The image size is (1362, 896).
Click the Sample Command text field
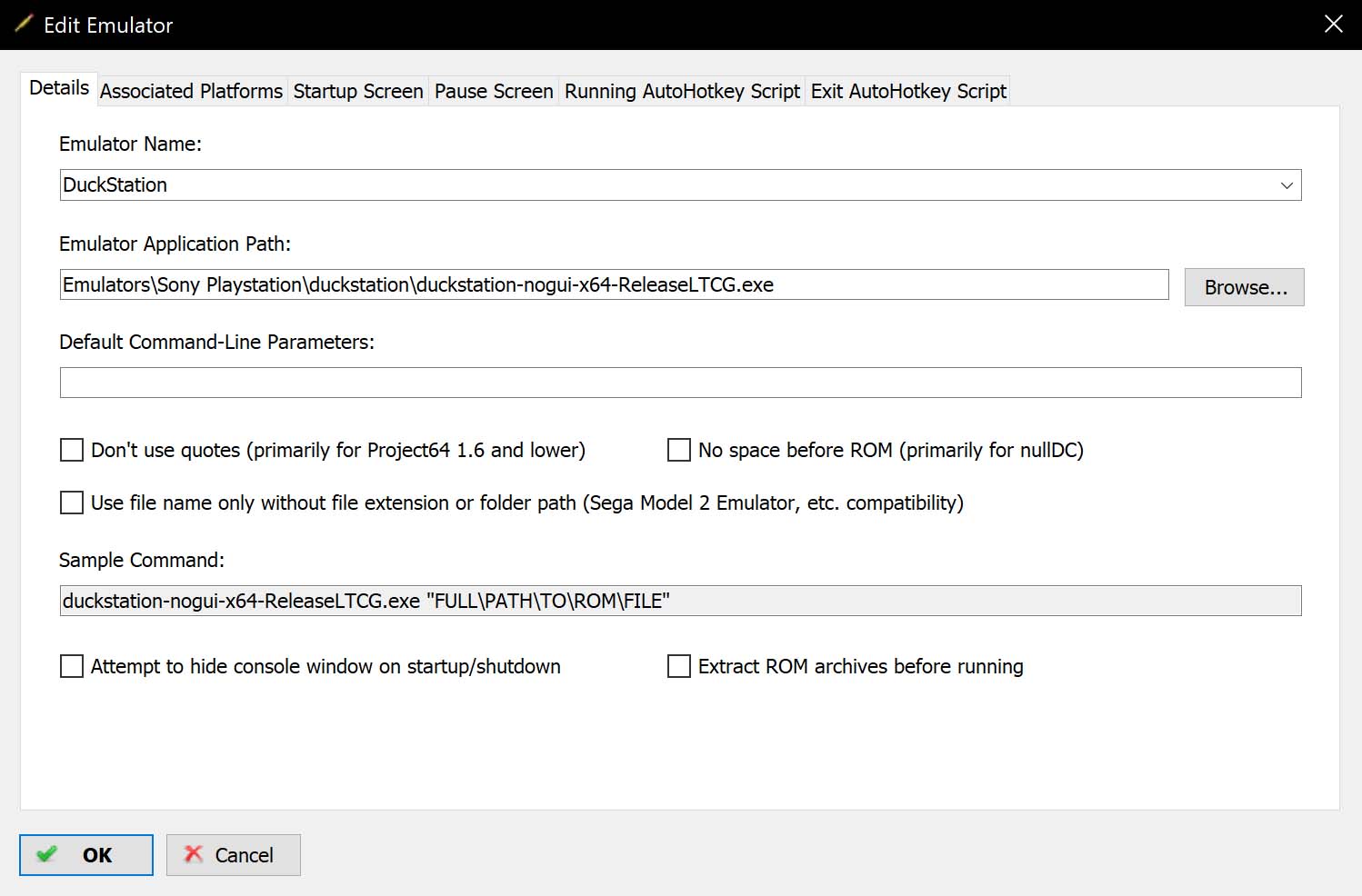coord(681,601)
